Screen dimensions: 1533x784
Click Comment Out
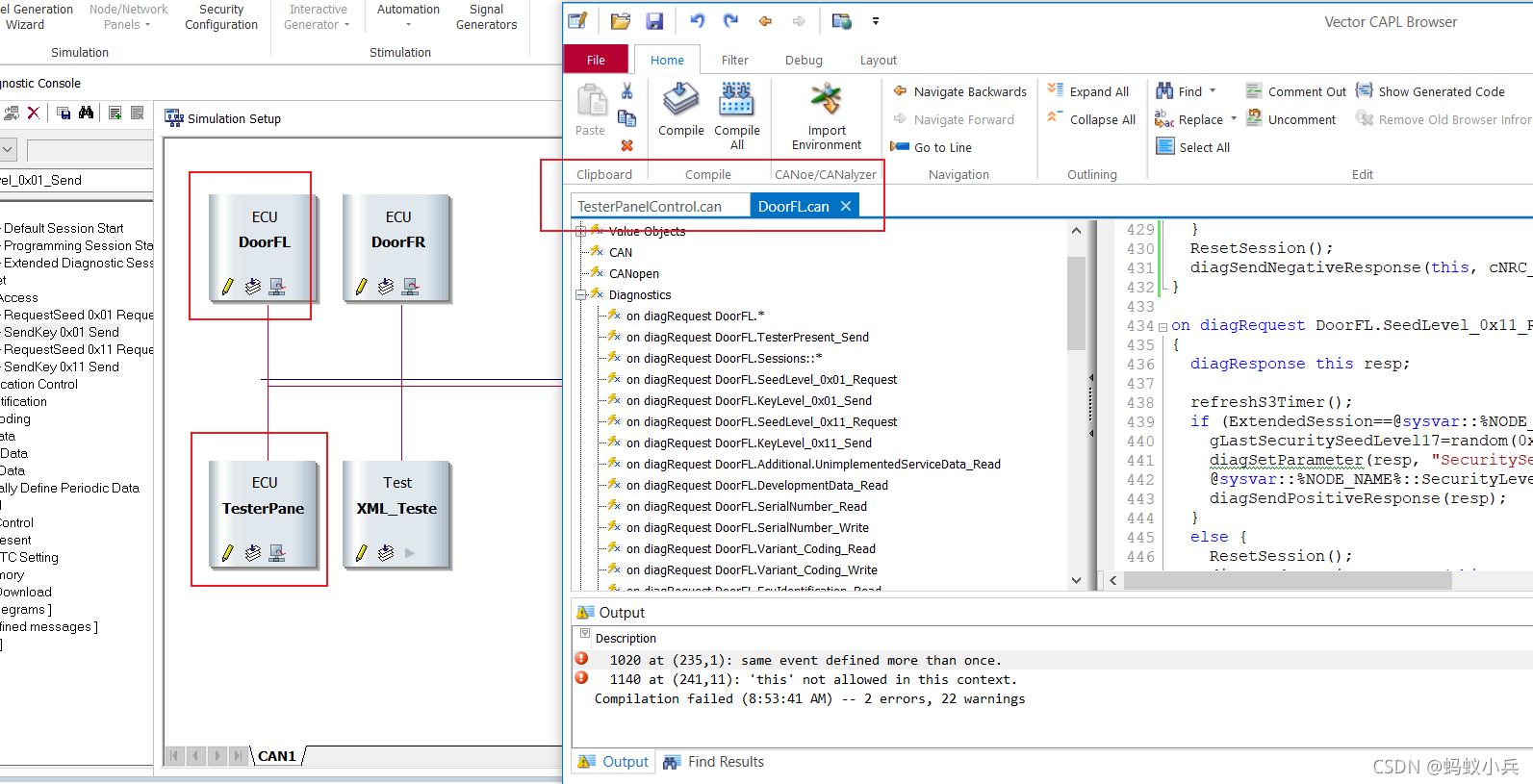(1296, 91)
